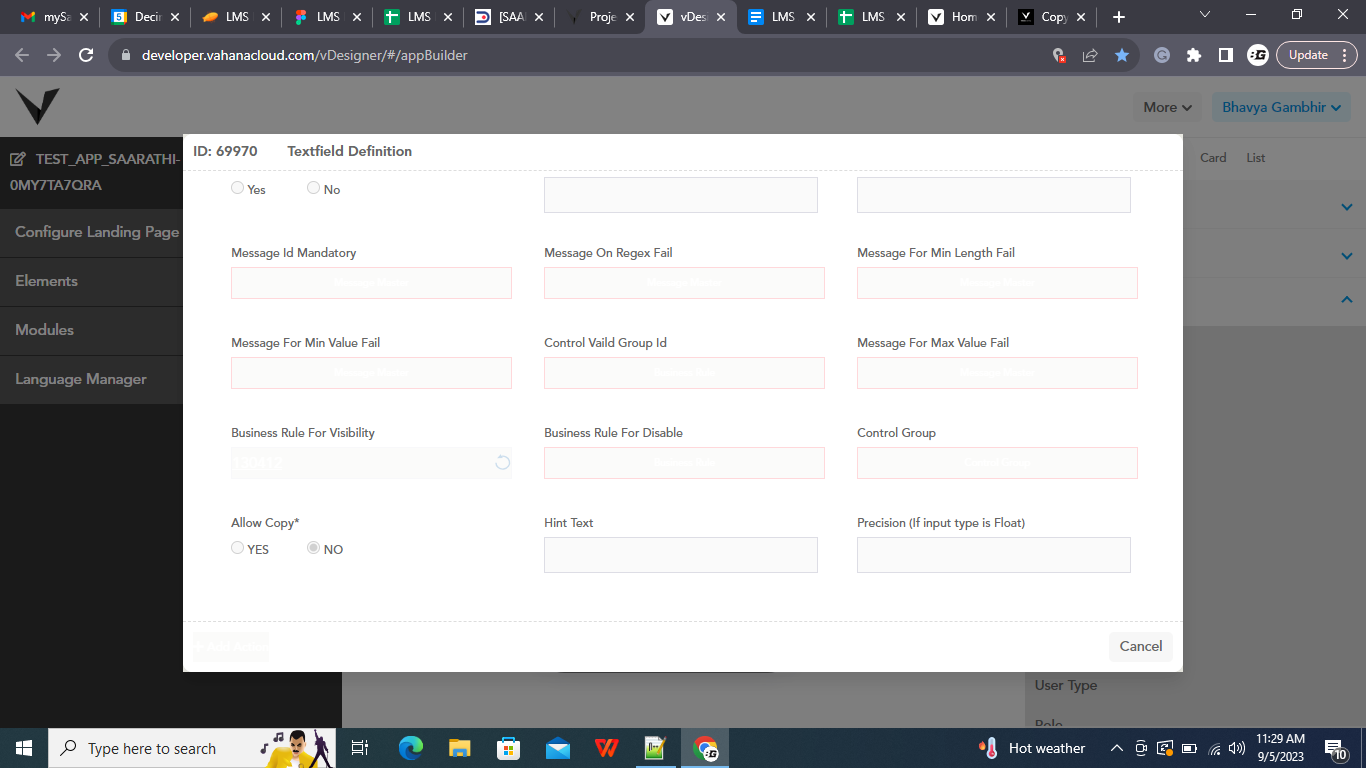This screenshot has height=768, width=1366.
Task: Open the Bhavya Gambhir user menu
Action: (x=1281, y=107)
